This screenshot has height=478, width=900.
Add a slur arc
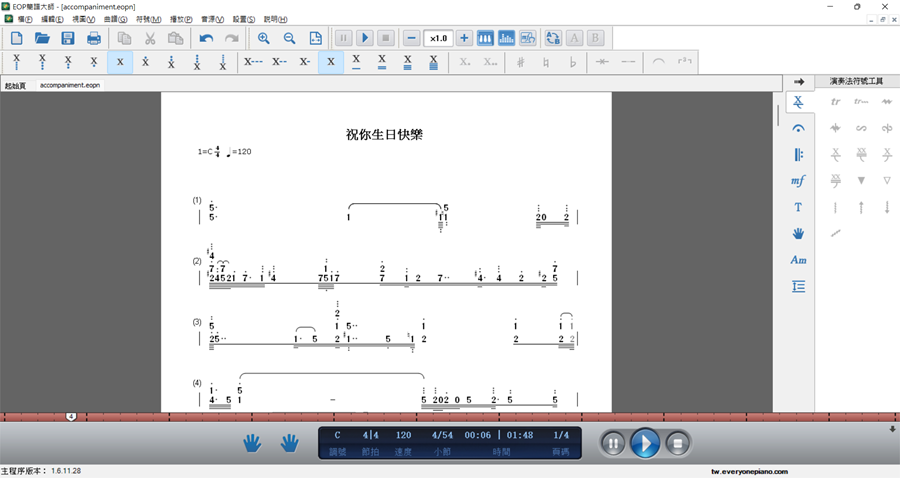tap(658, 62)
